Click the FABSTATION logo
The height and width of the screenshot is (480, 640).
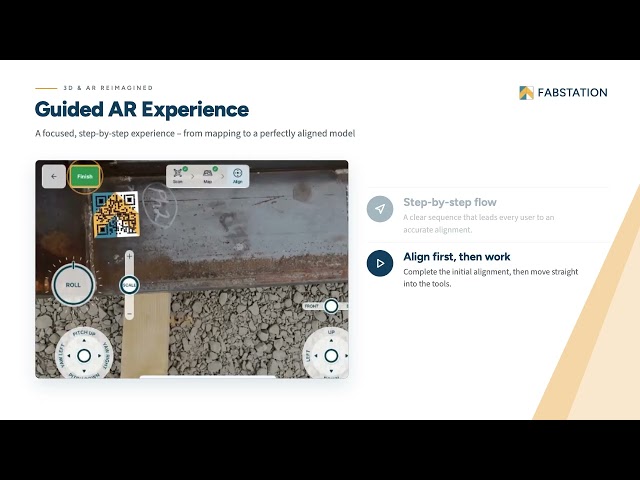pos(563,93)
